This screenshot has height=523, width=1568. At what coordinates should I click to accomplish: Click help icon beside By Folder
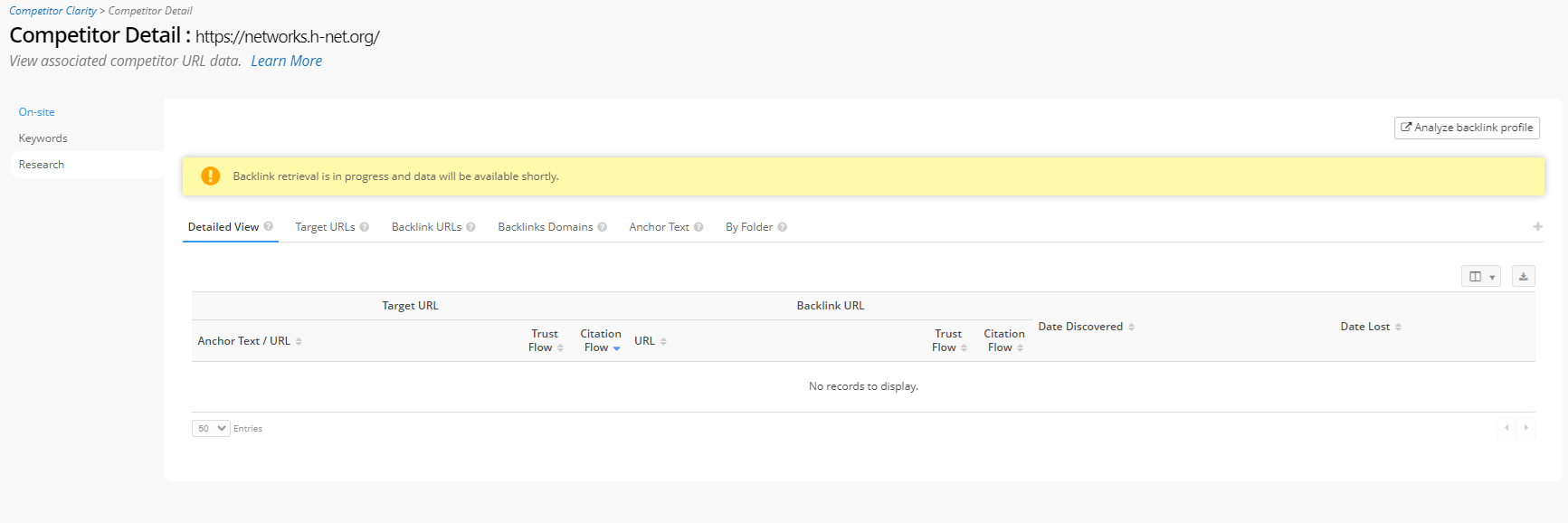[783, 227]
